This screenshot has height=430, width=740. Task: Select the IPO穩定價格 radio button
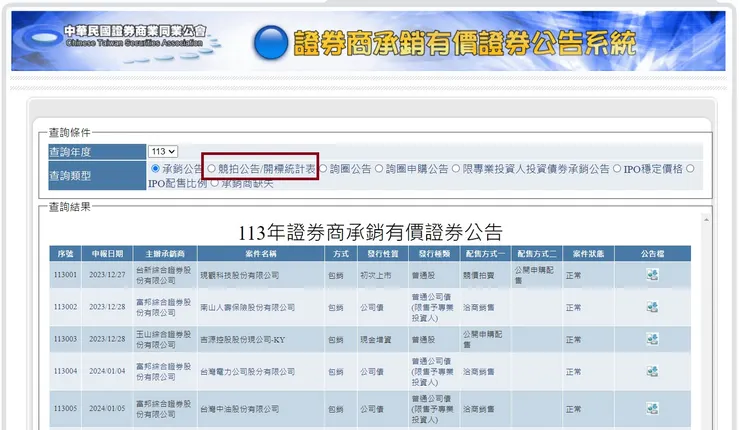617,169
